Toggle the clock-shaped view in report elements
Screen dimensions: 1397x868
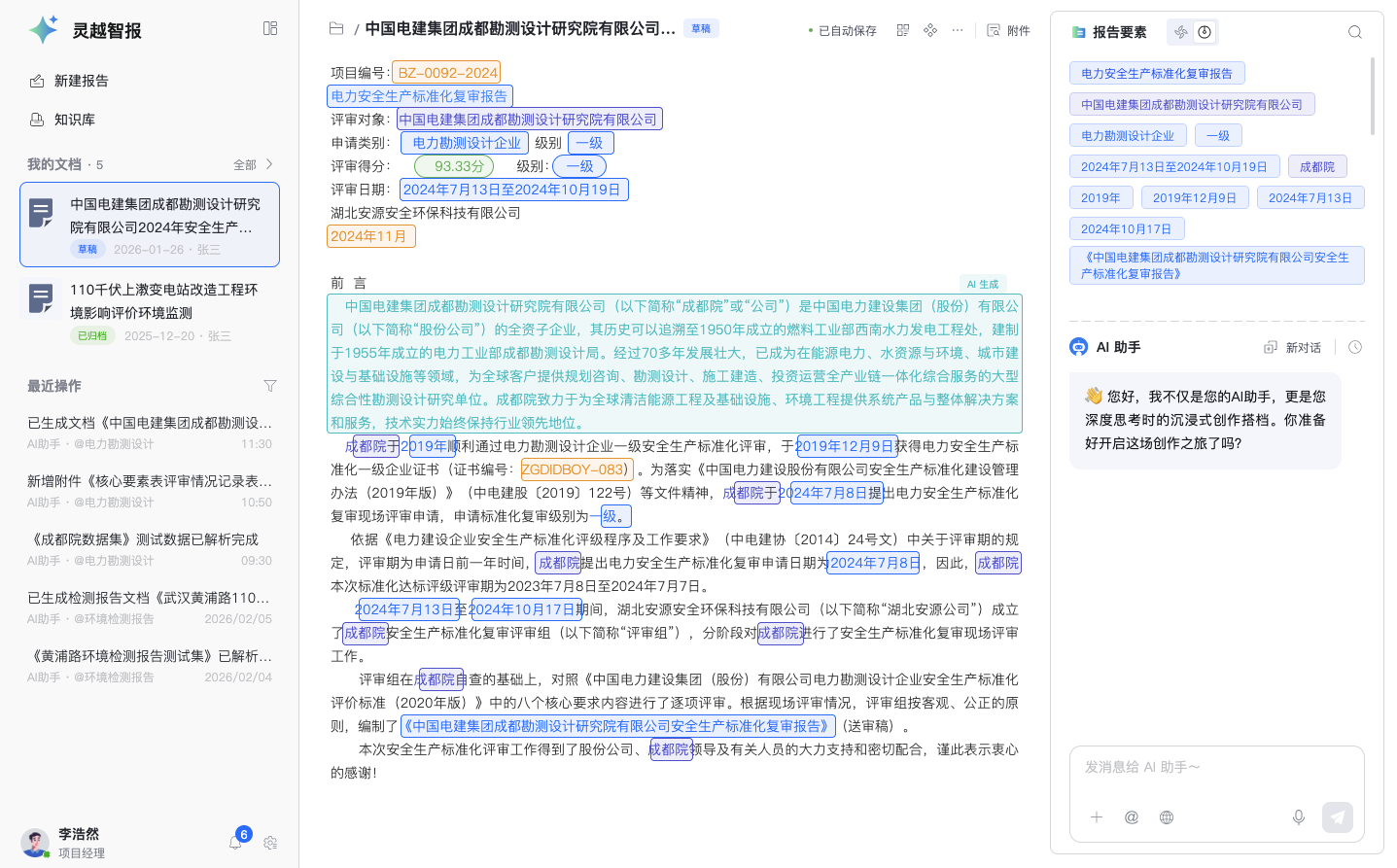1205,32
